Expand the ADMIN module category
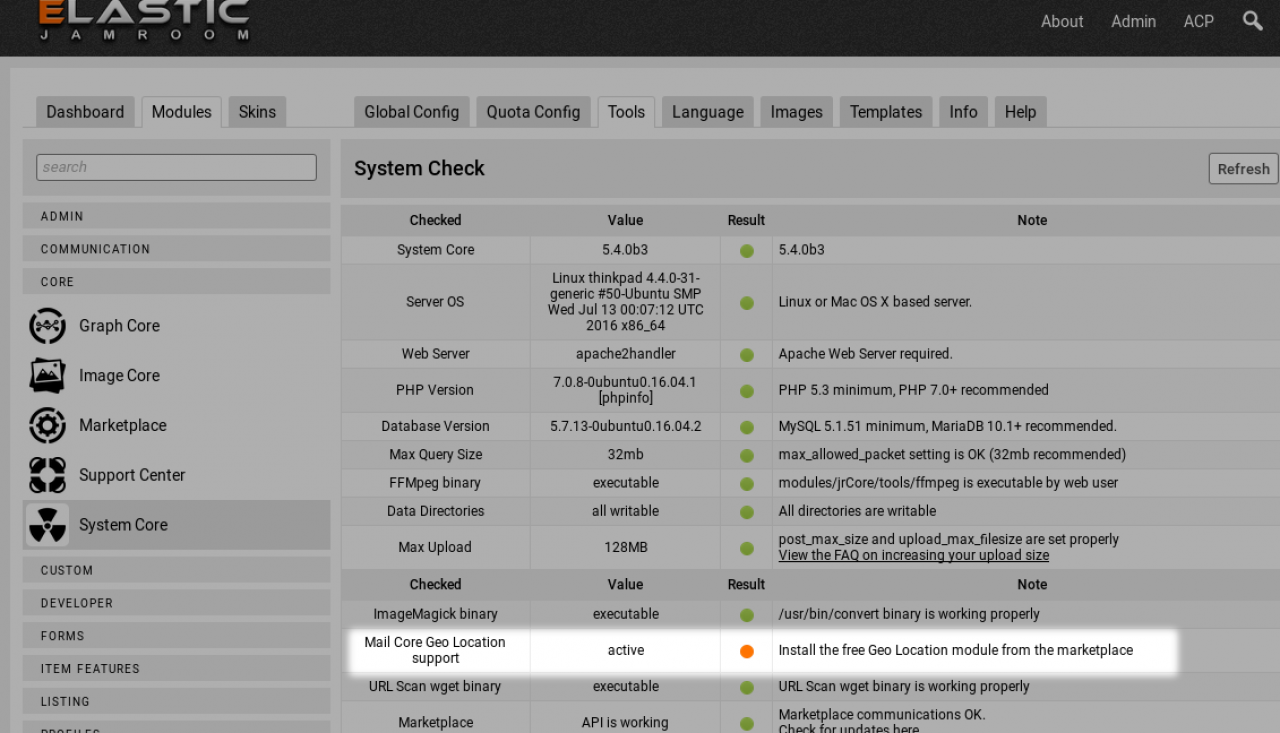Viewport: 1280px width, 733px height. [x=176, y=216]
